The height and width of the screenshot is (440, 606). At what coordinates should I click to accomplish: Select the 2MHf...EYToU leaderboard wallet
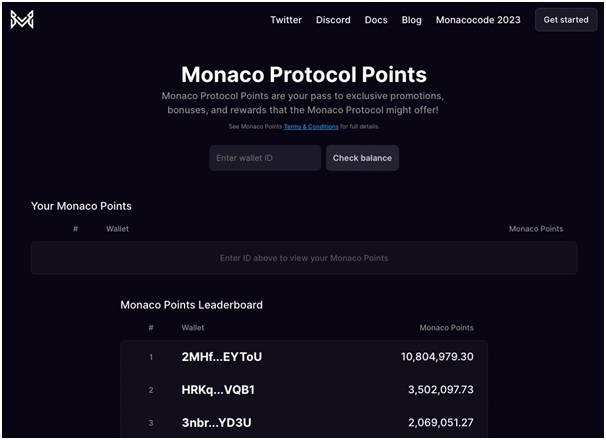pyautogui.click(x=221, y=356)
